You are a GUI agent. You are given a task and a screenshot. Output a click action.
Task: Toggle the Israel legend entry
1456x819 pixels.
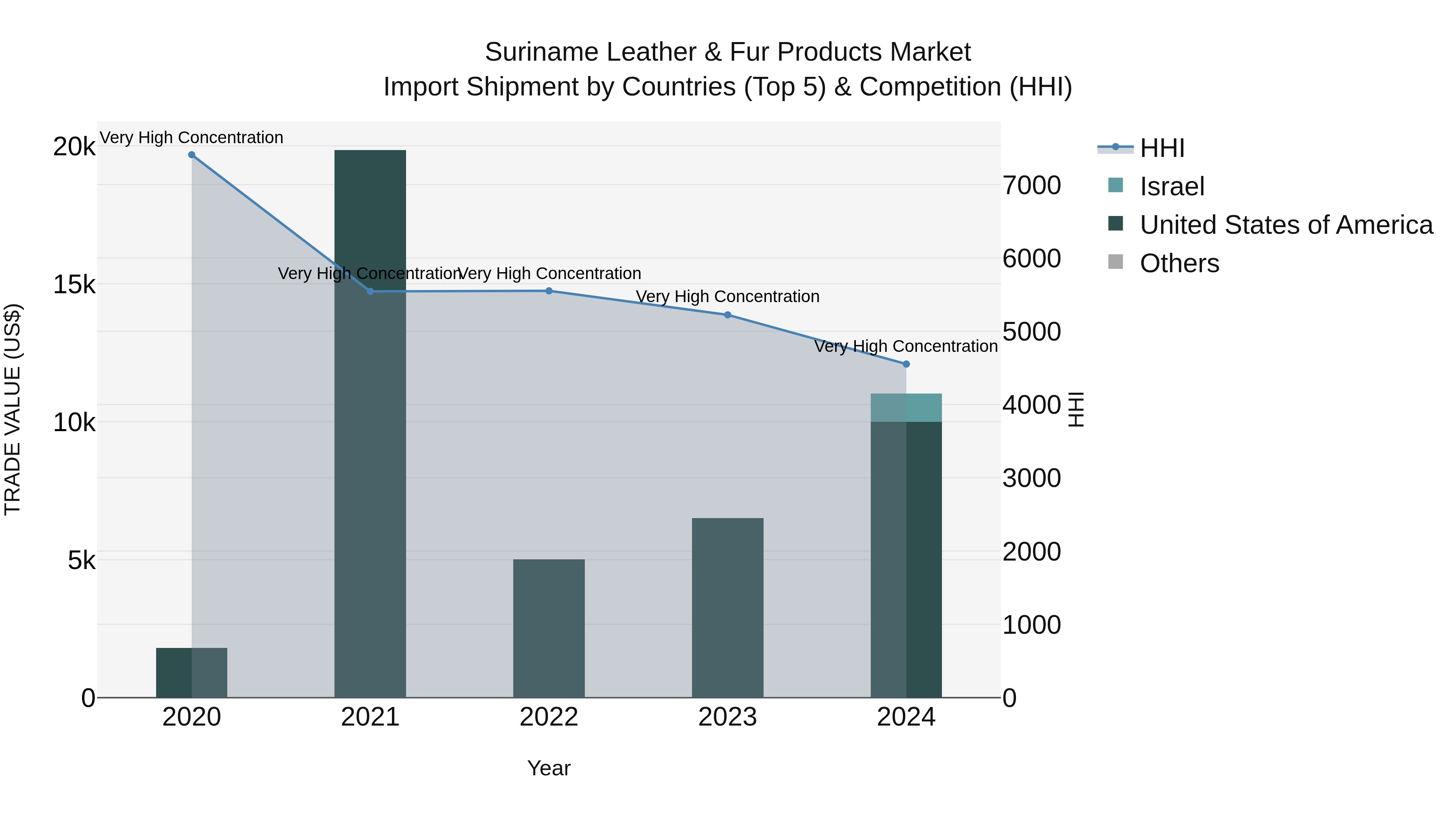click(x=1156, y=186)
